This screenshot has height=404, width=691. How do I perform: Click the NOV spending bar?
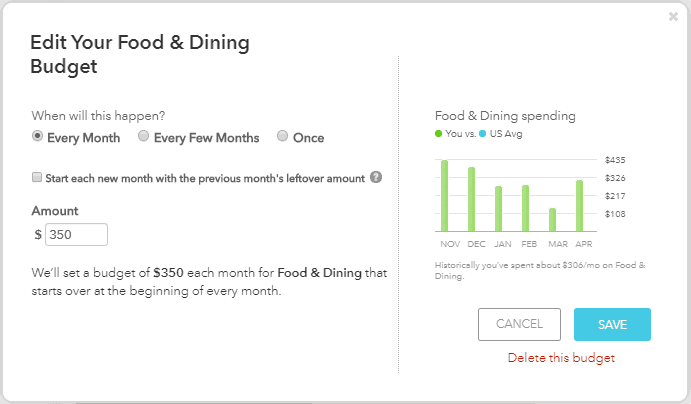click(445, 196)
